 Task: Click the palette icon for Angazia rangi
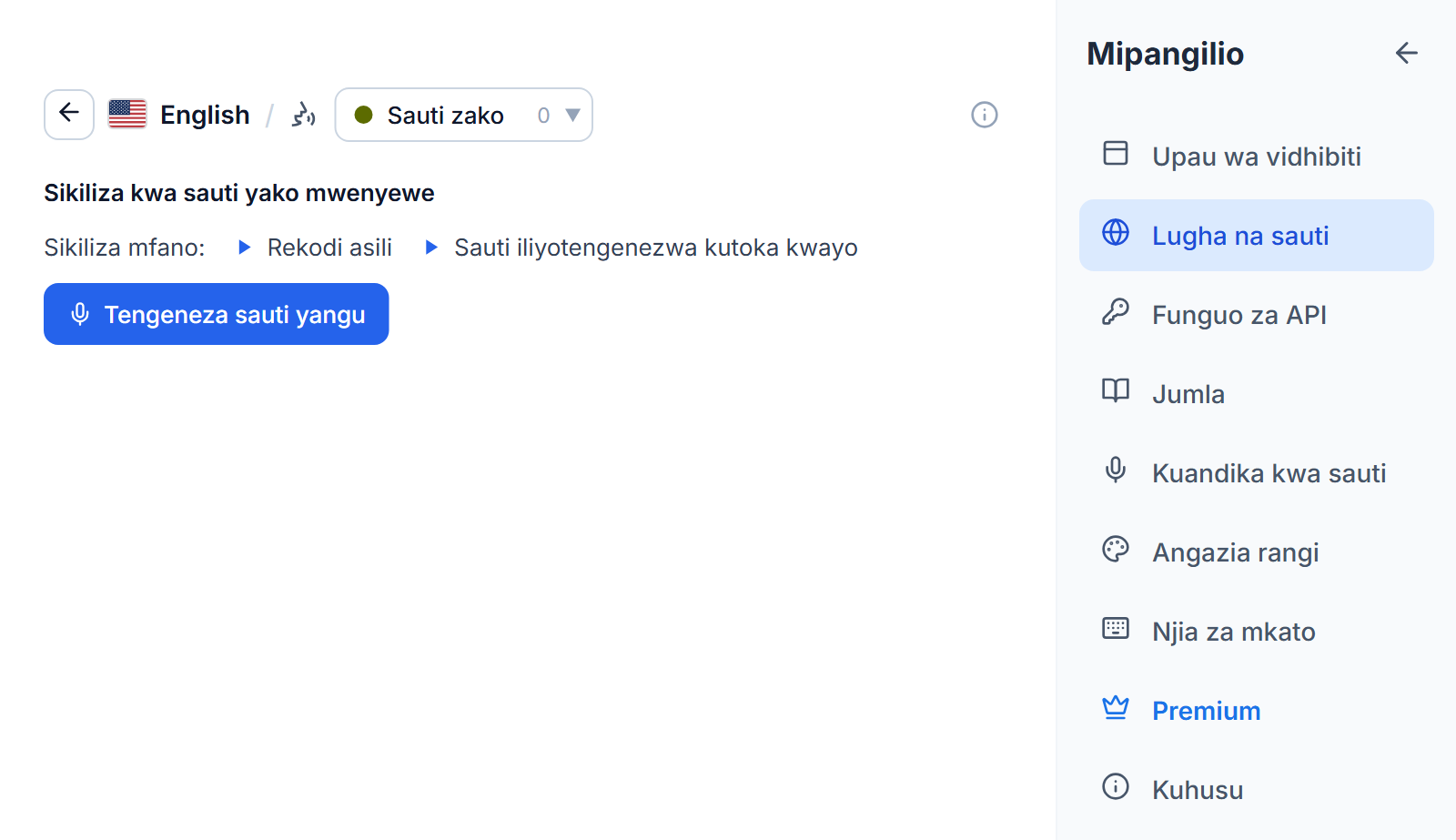click(1116, 550)
